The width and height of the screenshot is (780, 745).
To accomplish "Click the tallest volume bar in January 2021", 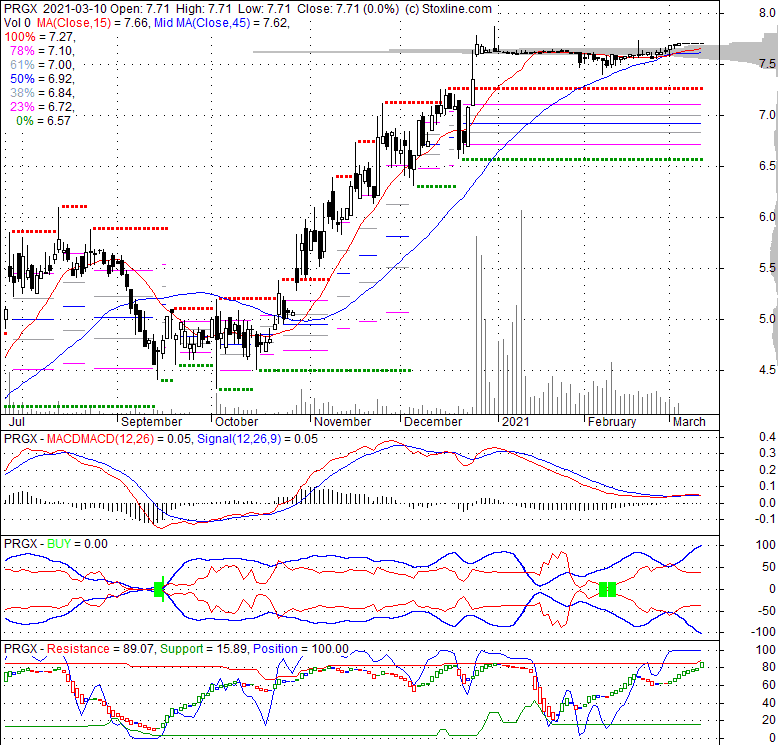I will coord(521,312).
